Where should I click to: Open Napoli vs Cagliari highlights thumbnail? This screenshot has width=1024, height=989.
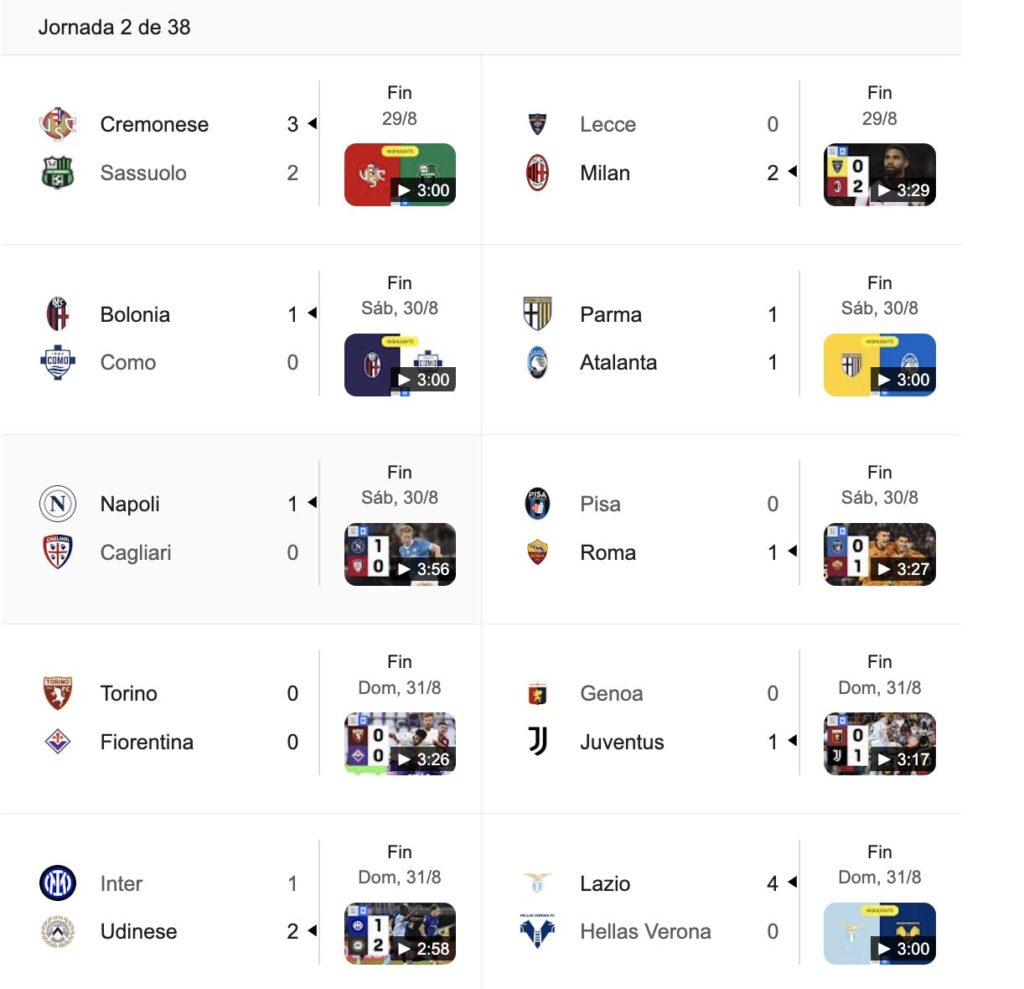[x=400, y=554]
